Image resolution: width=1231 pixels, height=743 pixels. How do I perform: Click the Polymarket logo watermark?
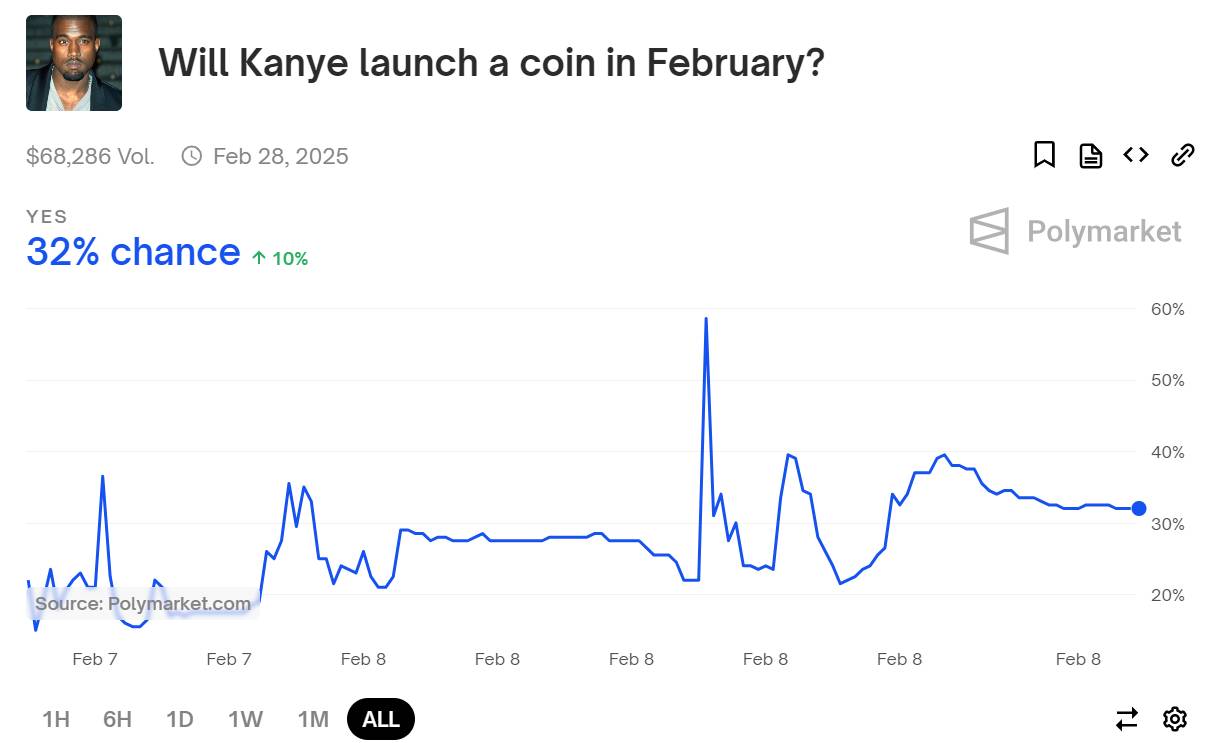[1075, 231]
